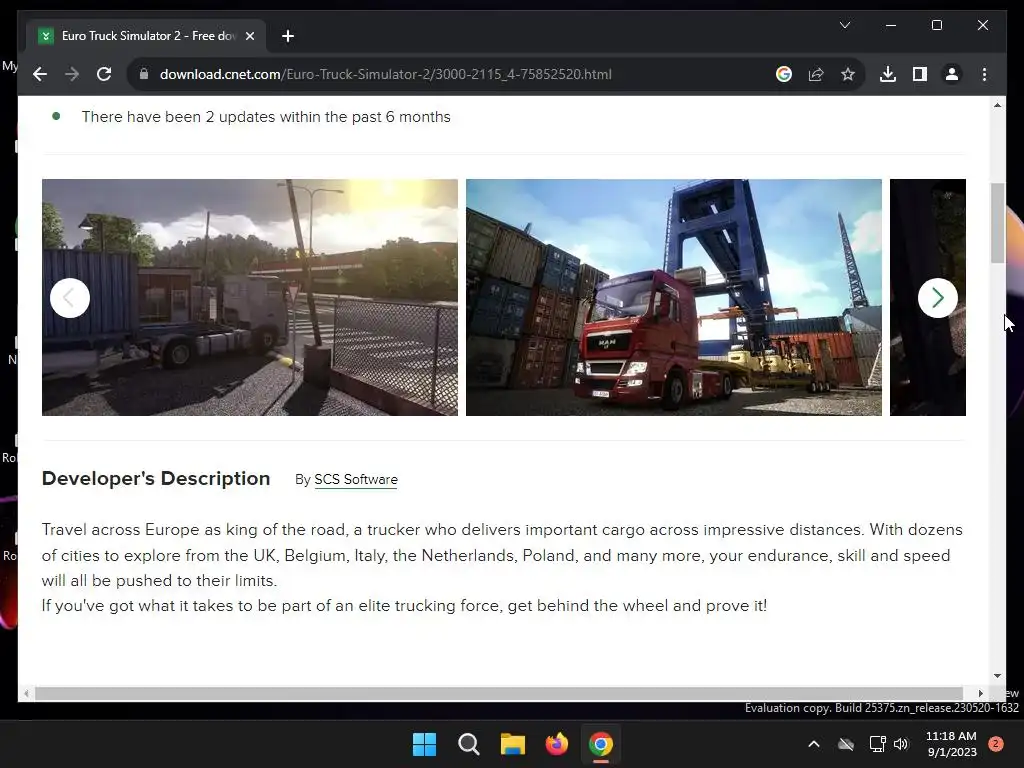1024x768 pixels.
Task: Launch Firefox from the taskbar
Action: click(x=556, y=744)
